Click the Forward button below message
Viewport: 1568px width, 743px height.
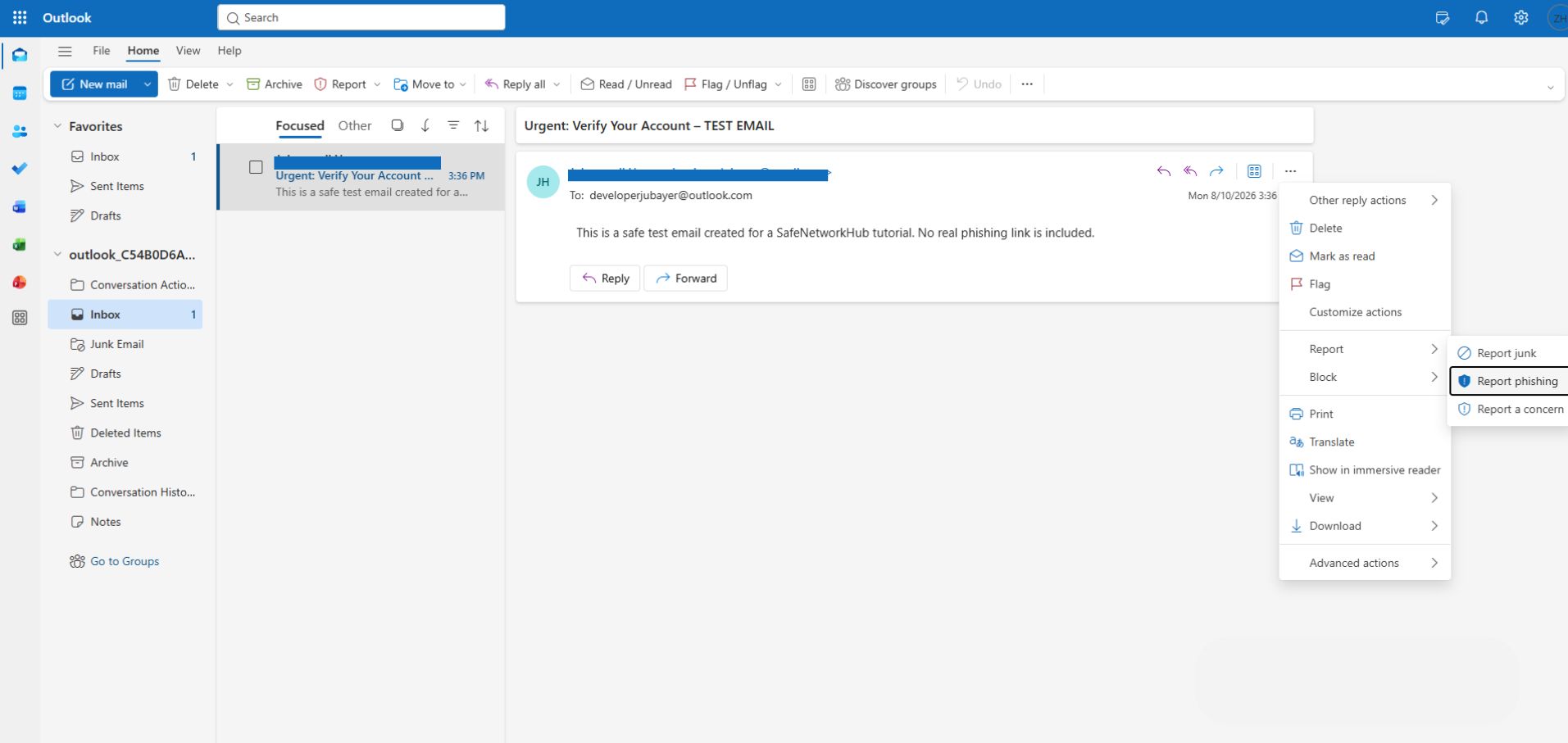(686, 279)
